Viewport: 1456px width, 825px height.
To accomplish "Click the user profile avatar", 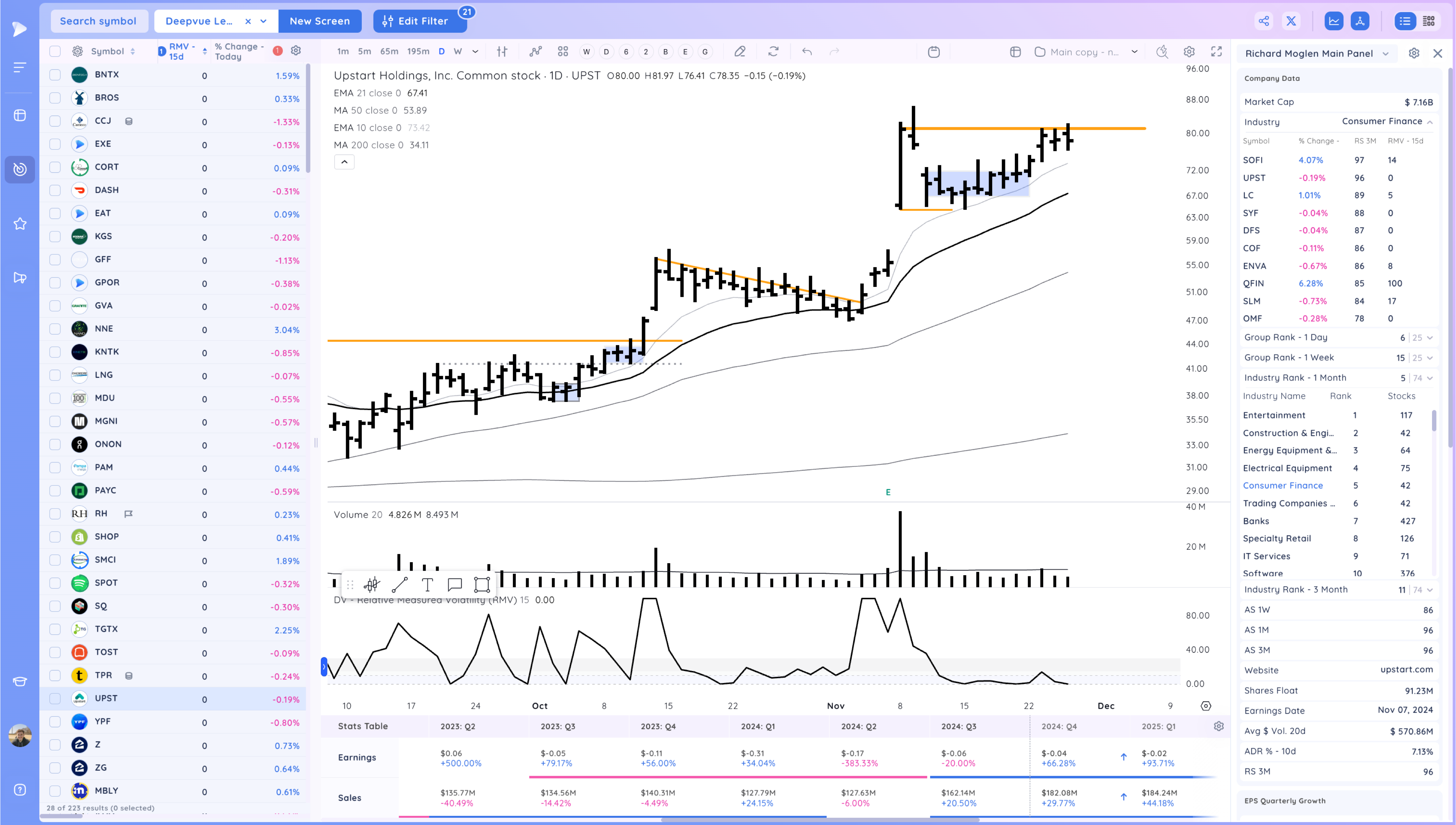I will (20, 736).
